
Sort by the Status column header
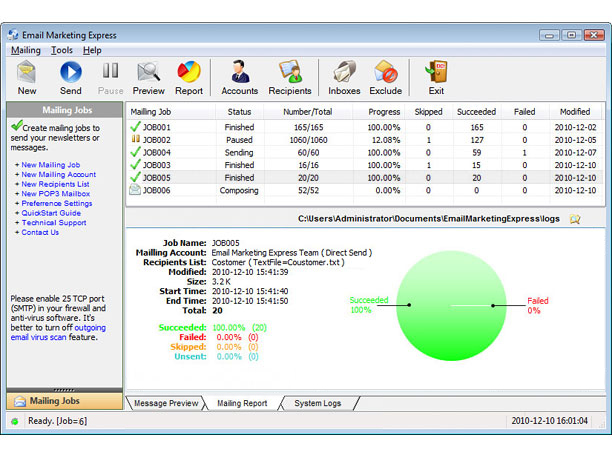click(239, 112)
